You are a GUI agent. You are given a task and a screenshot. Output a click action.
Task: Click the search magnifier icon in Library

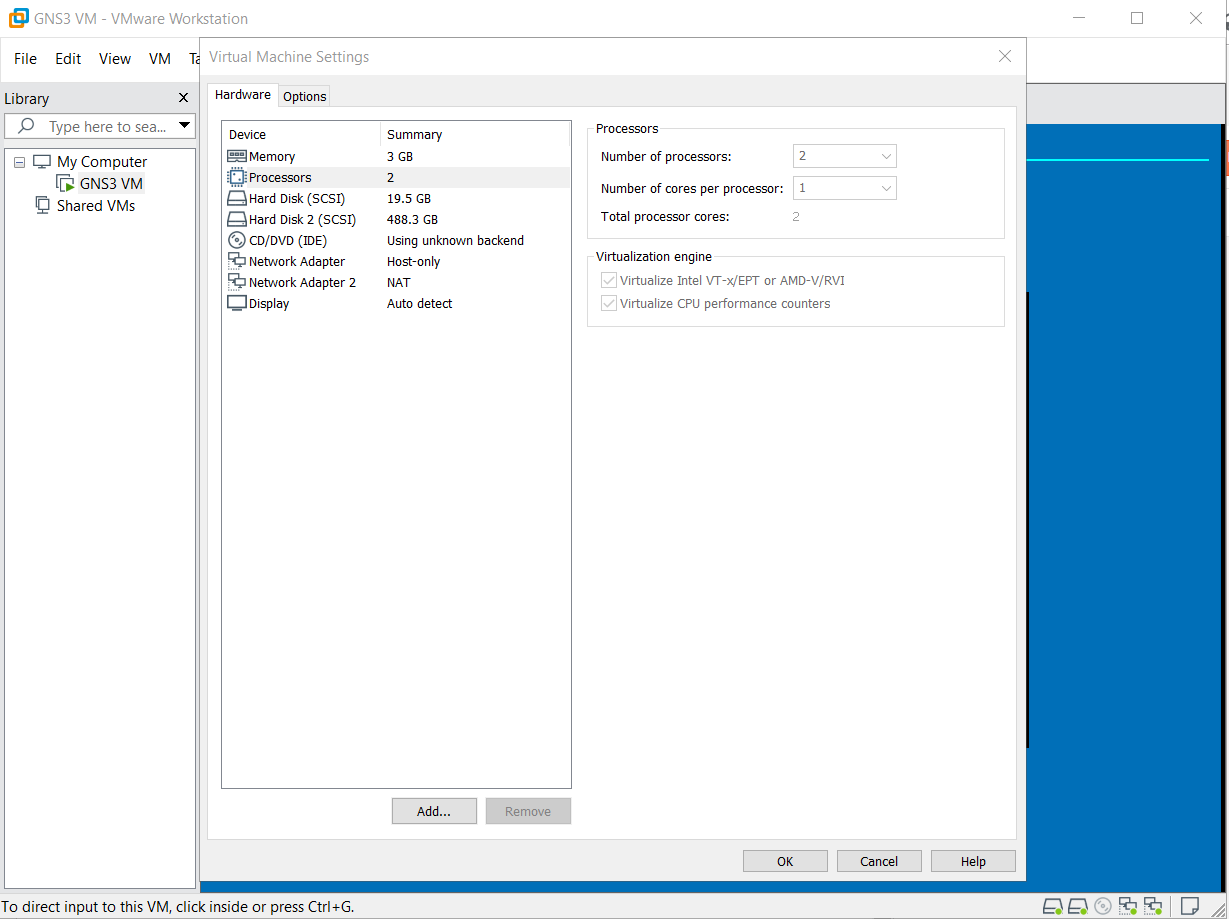point(27,126)
